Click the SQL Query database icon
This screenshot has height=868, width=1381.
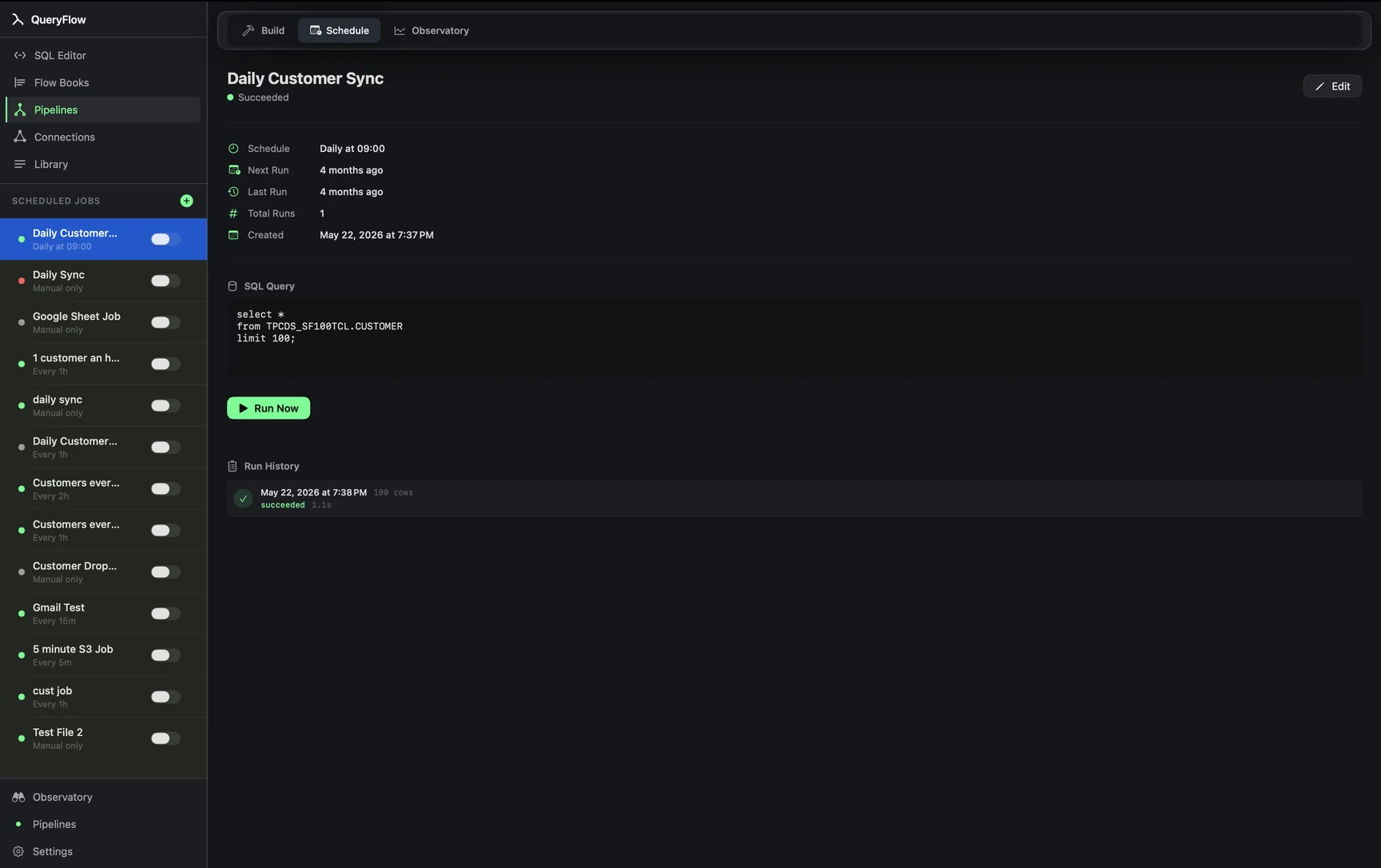(233, 286)
